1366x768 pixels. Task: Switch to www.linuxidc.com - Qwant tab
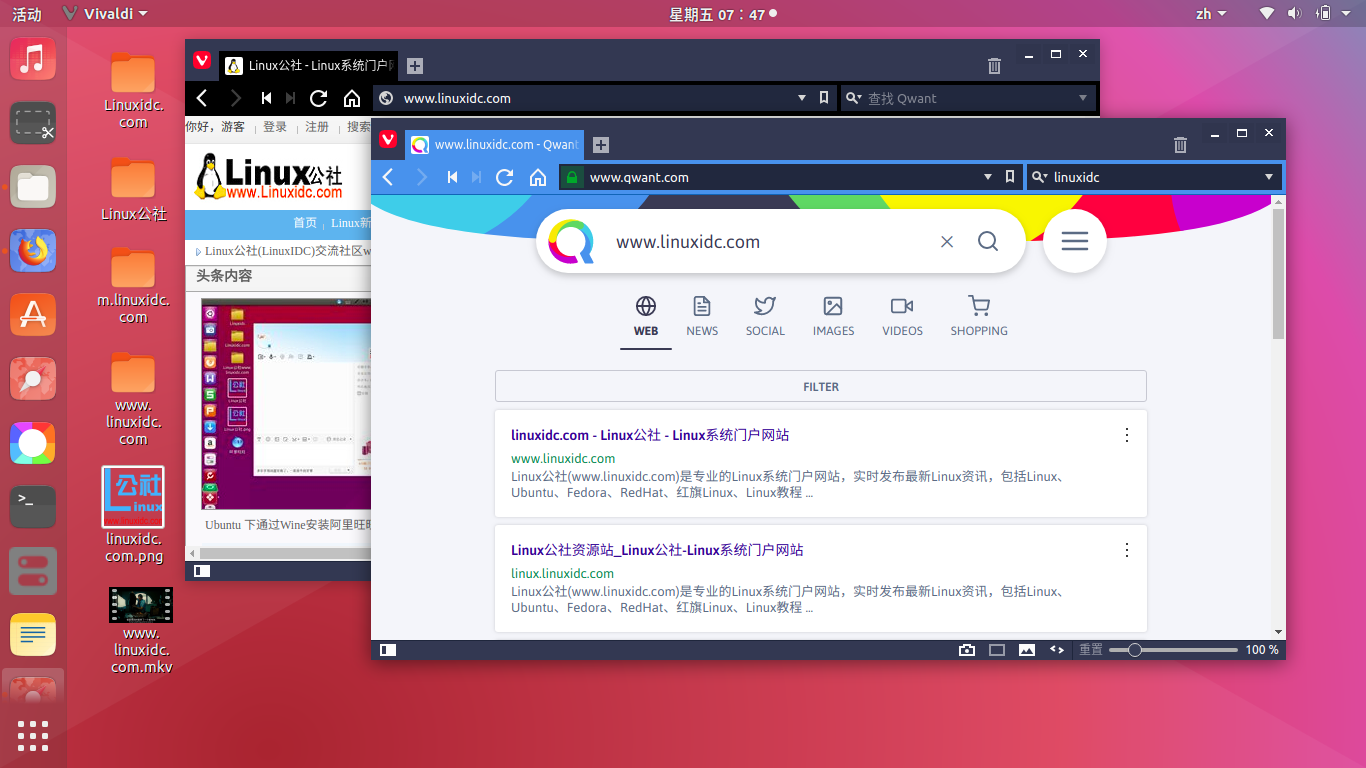tap(495, 145)
